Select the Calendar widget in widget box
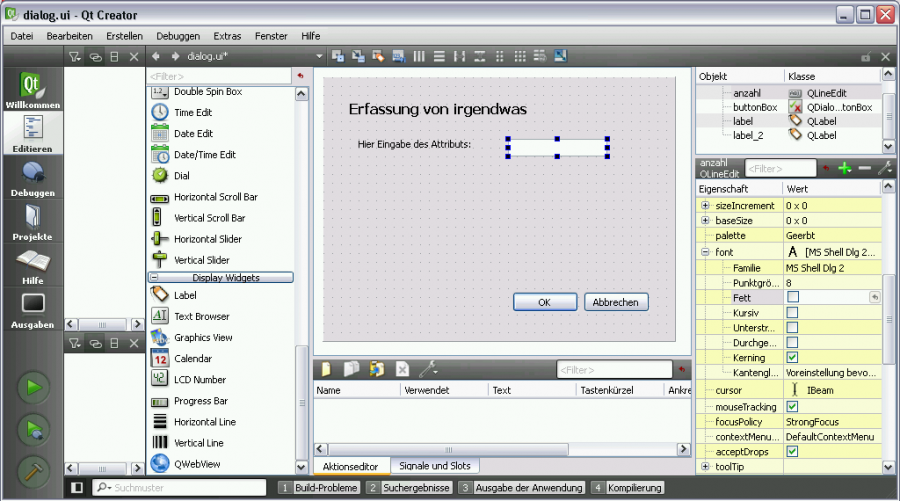The image size is (900, 501). pyautogui.click(x=192, y=359)
